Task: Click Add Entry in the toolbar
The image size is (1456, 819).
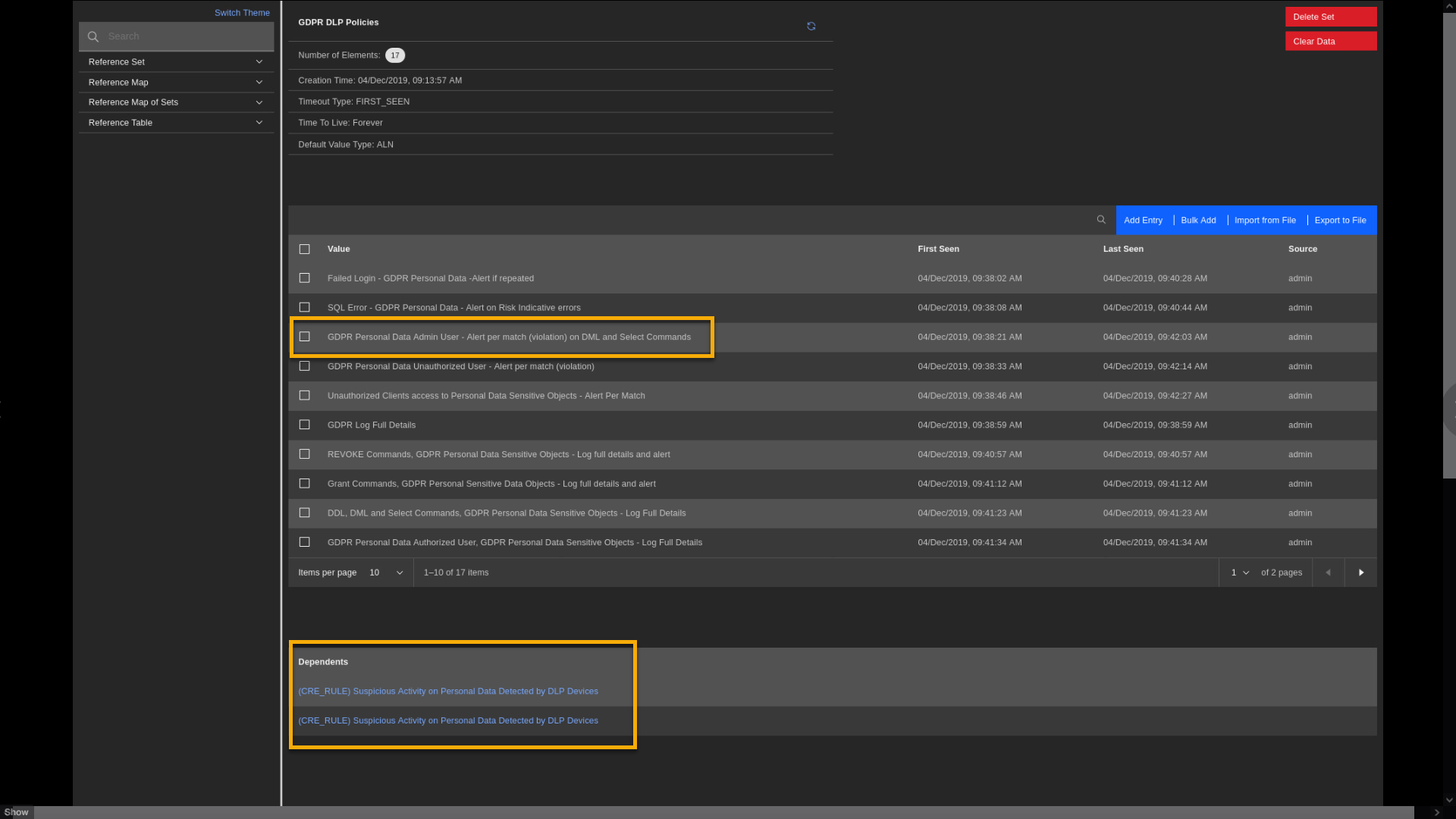Action: [x=1143, y=220]
